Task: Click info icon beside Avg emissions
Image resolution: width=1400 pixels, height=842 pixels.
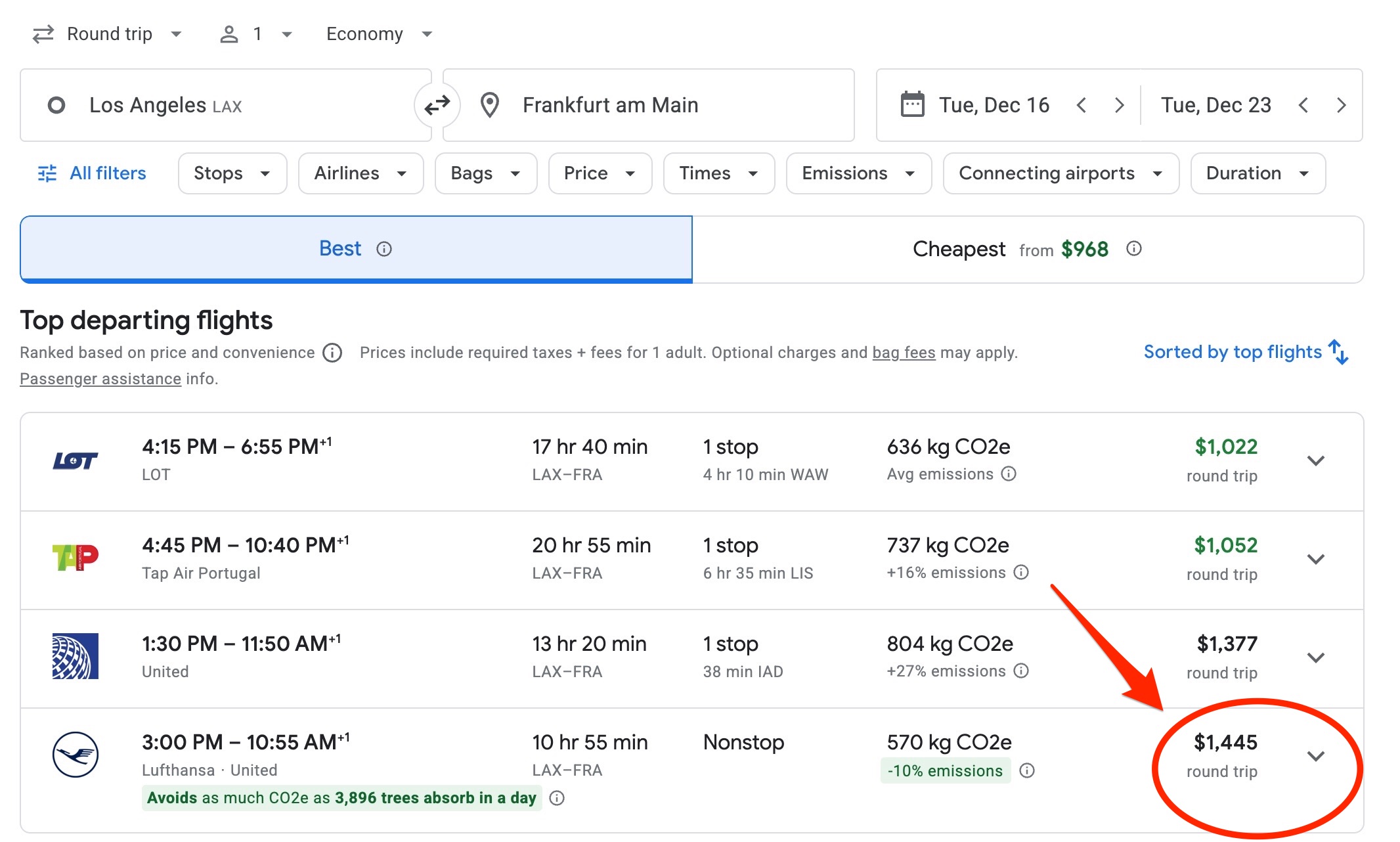Action: [1009, 474]
